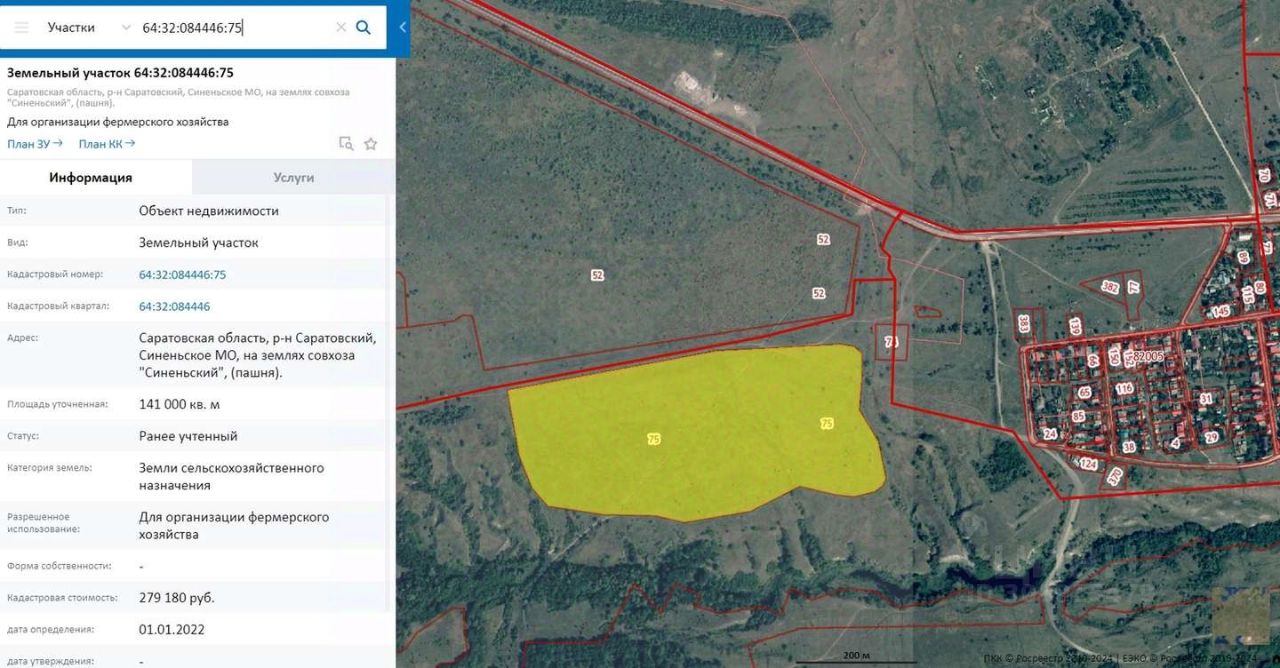Focus the cadastral number search field
This screenshot has width=1280, height=668.
[235, 28]
